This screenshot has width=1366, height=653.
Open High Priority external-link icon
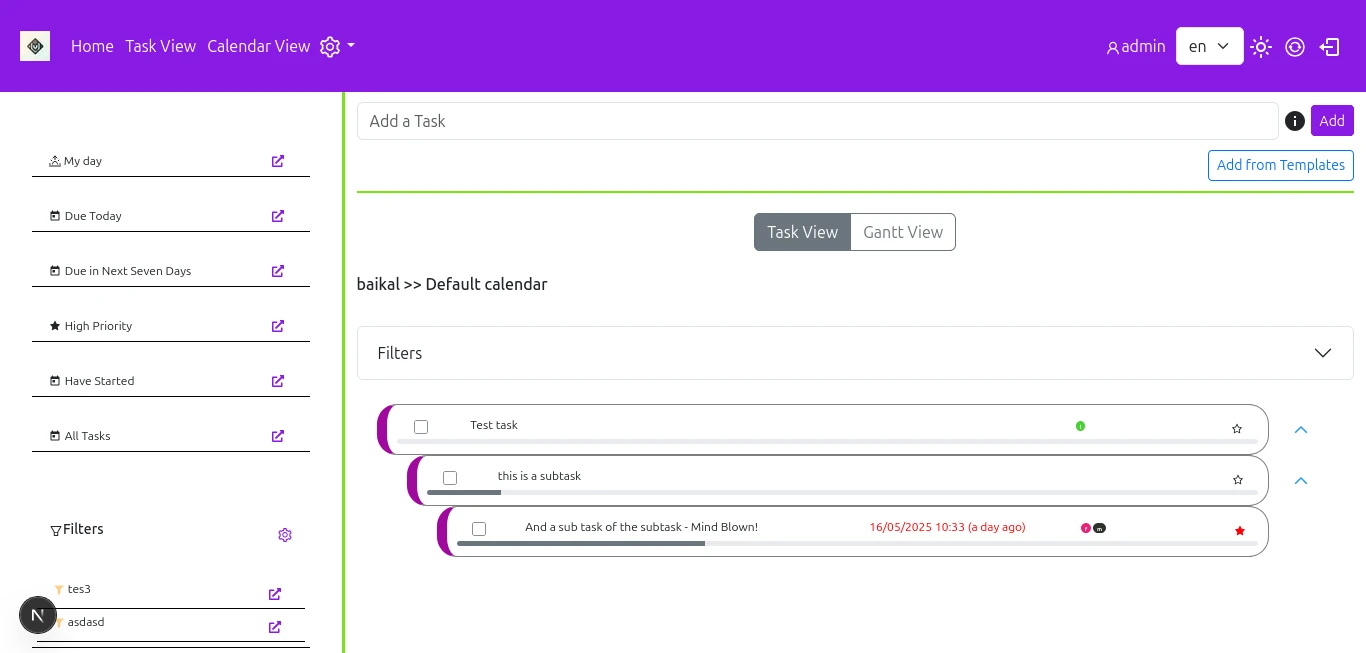(278, 326)
